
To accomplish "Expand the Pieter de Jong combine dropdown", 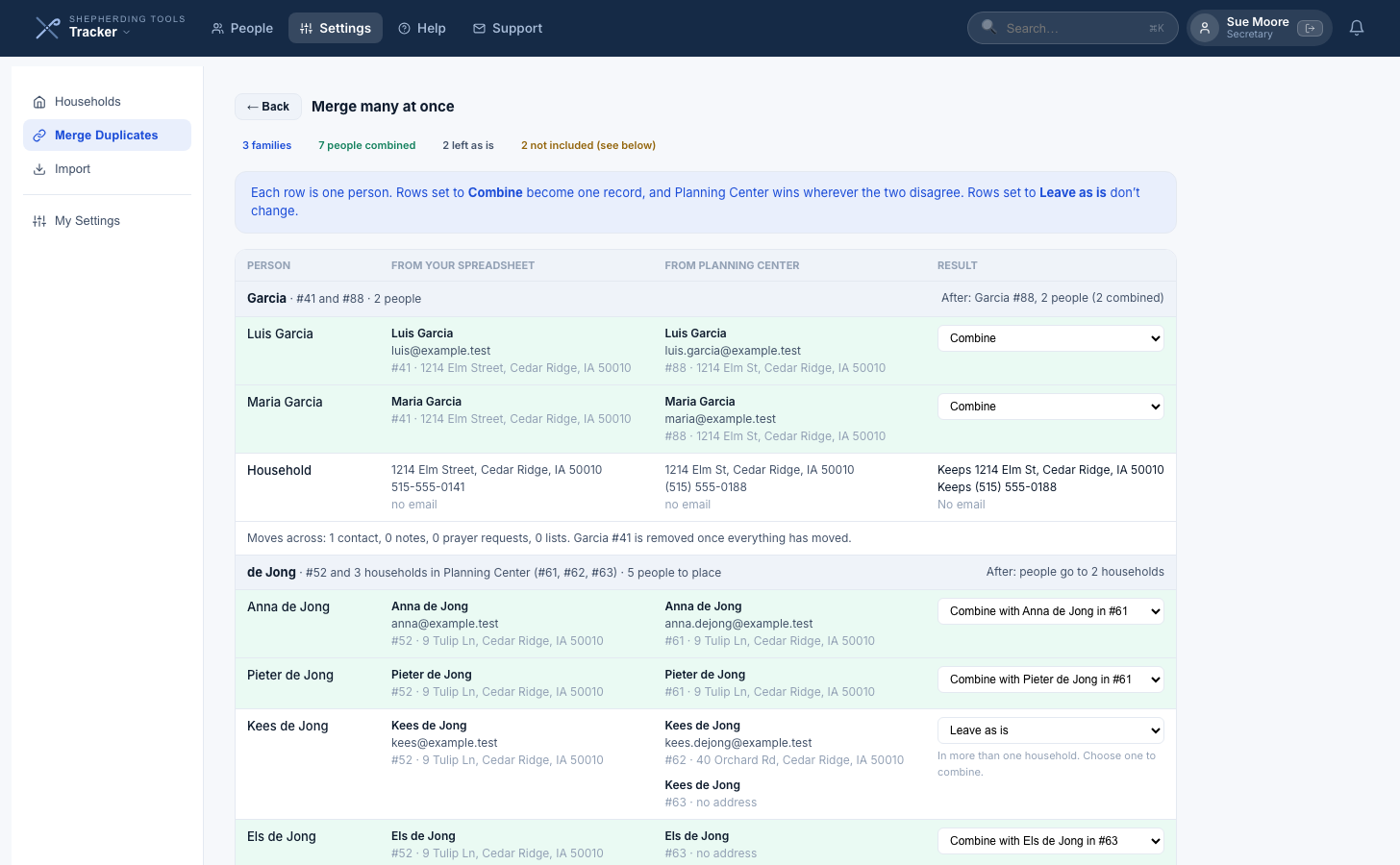I will (1051, 680).
